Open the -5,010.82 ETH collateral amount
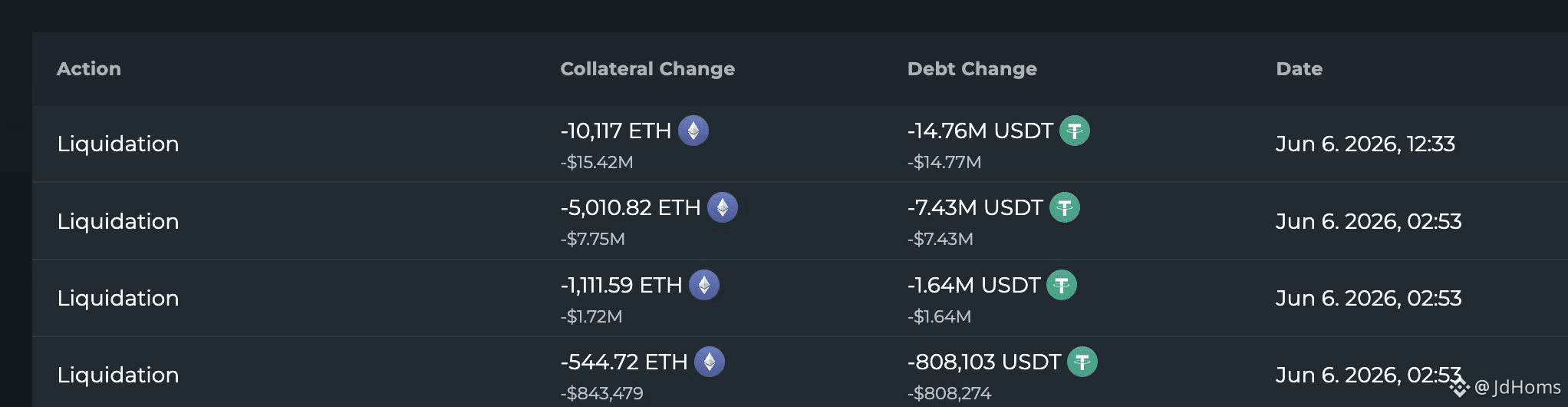The height and width of the screenshot is (407, 1568). [631, 207]
